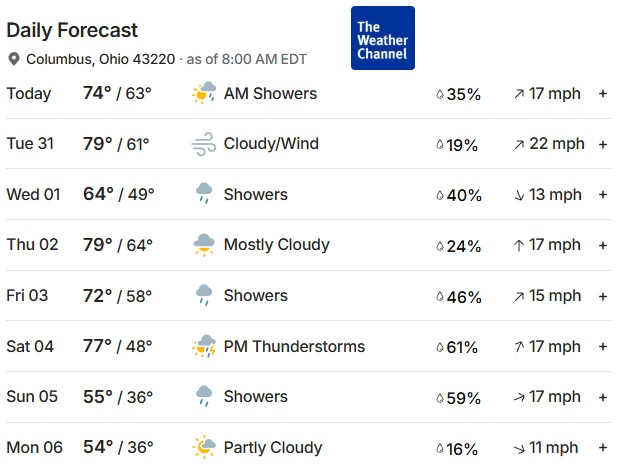Click the AM Showers weather icon for Today

coord(204,94)
